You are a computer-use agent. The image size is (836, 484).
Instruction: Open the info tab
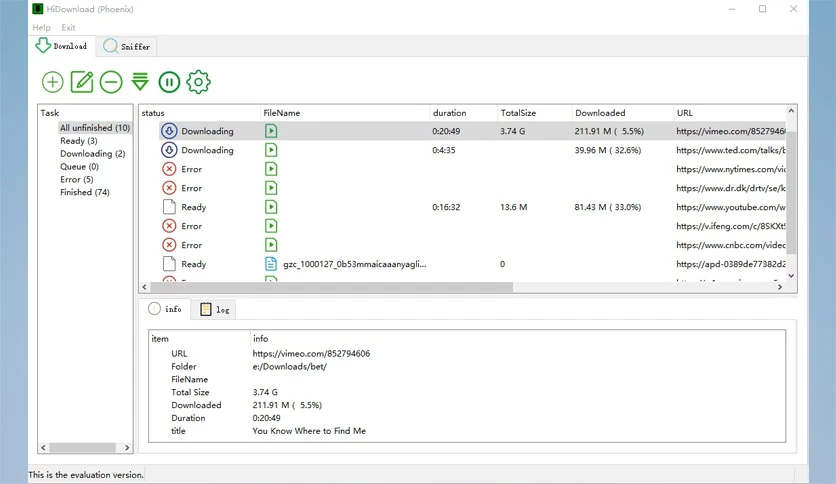165,309
